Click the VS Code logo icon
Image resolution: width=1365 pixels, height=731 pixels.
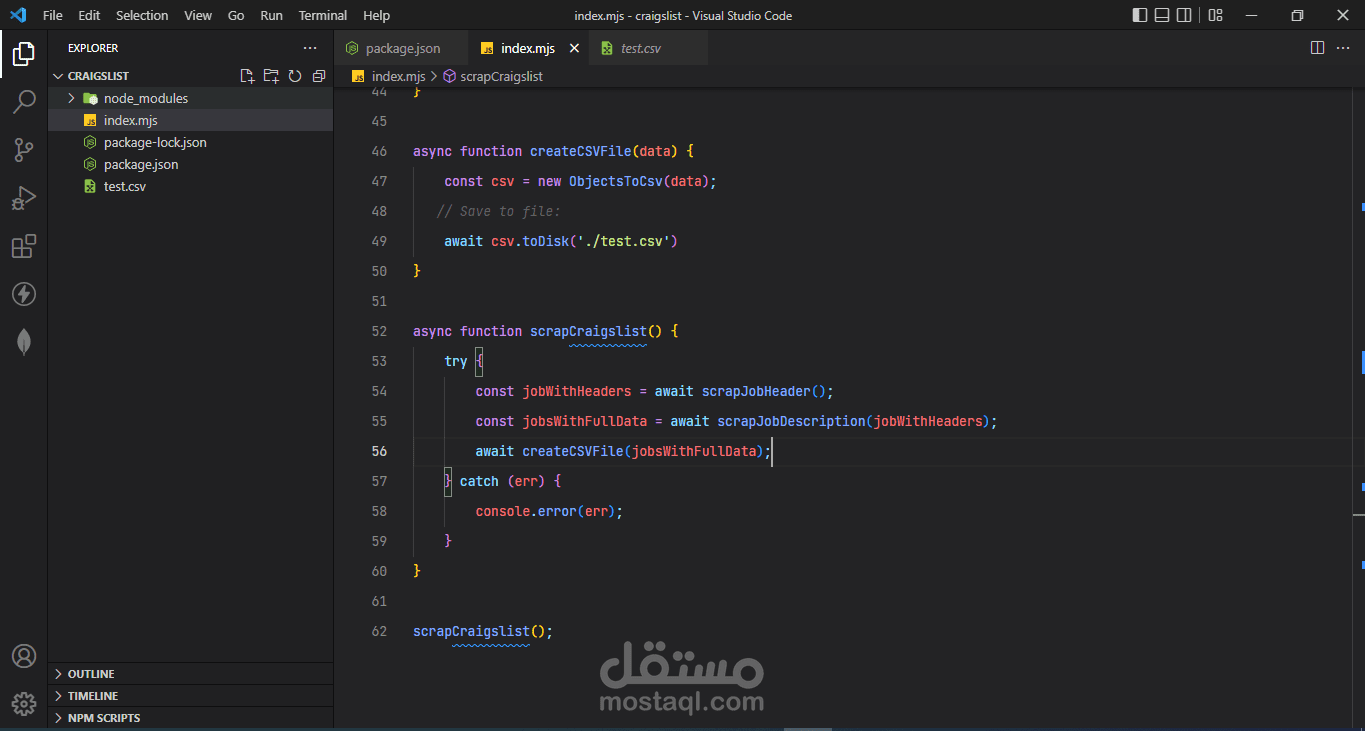[x=18, y=15]
